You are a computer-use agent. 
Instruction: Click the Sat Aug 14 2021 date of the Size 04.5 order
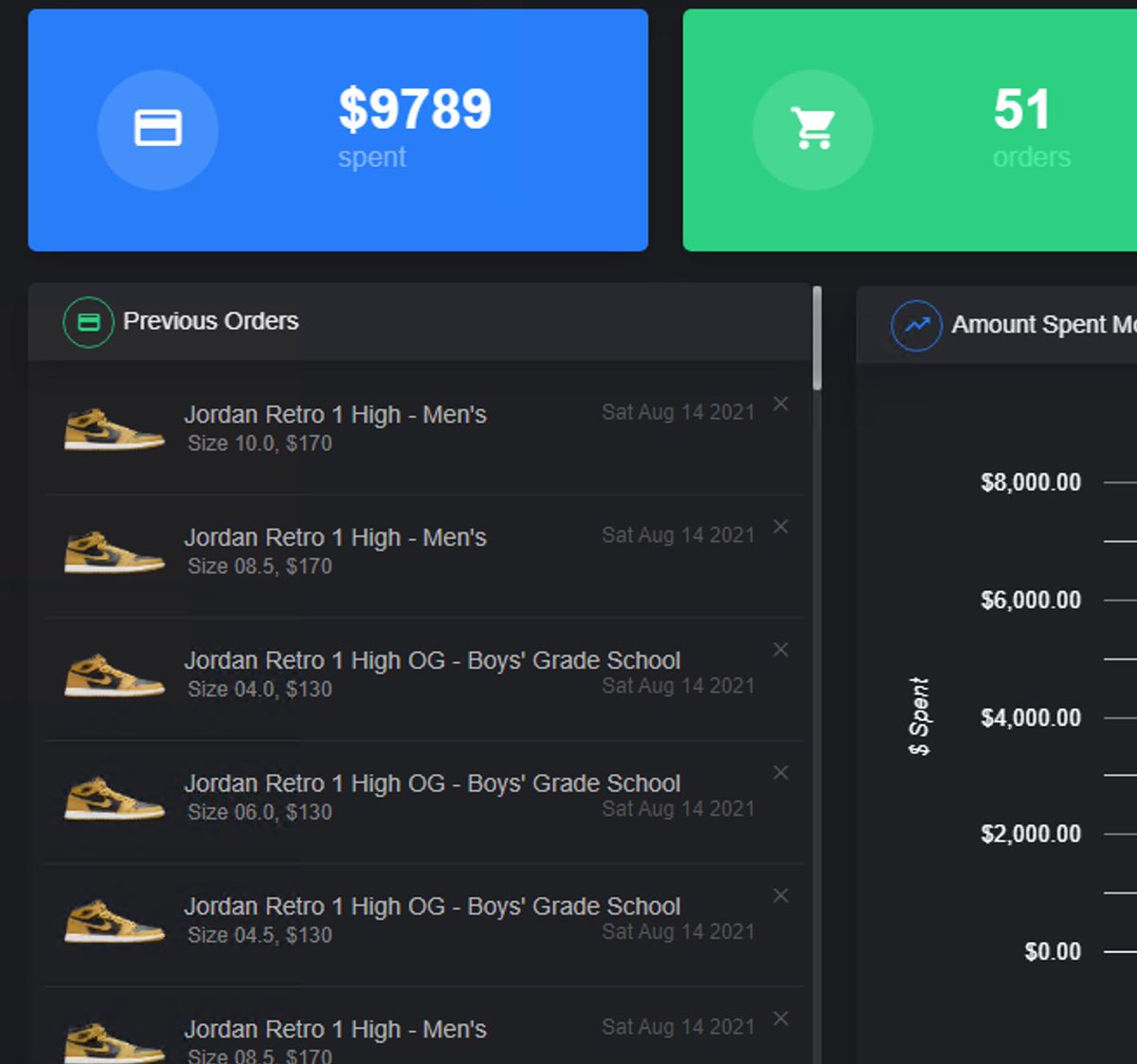678,932
